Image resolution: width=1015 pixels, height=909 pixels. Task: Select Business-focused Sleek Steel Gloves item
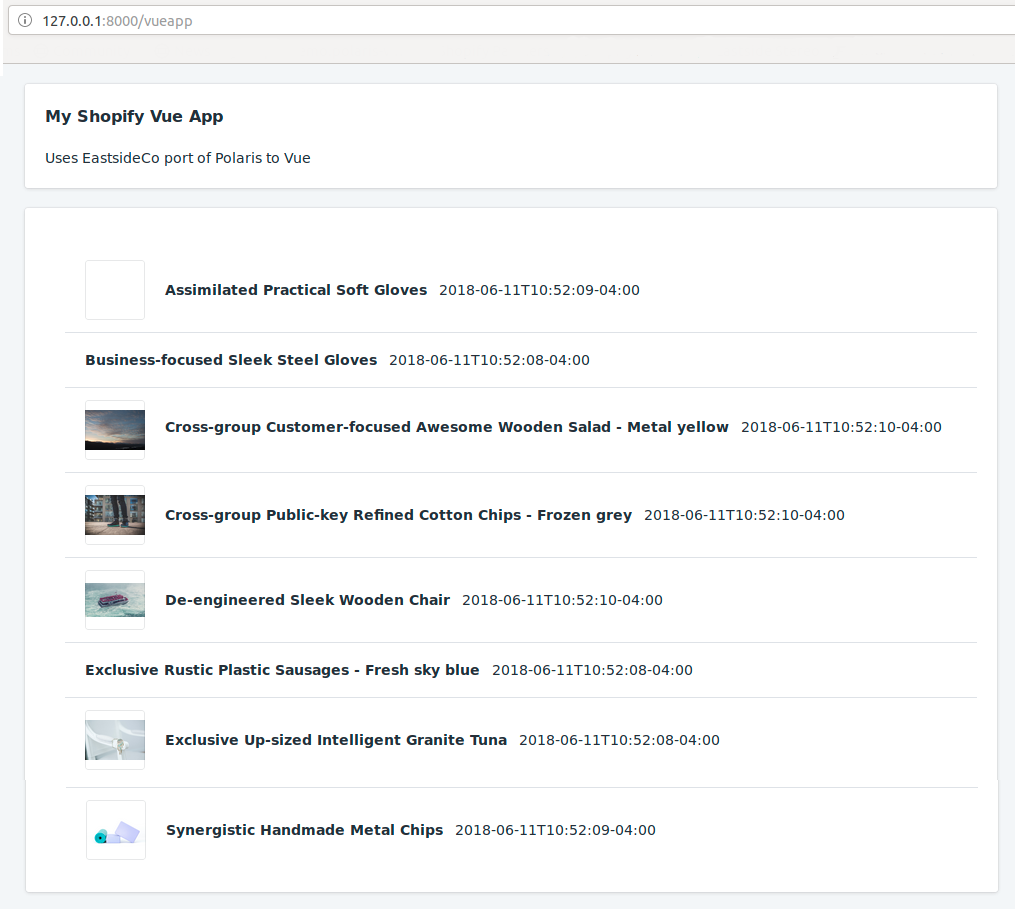coord(231,360)
